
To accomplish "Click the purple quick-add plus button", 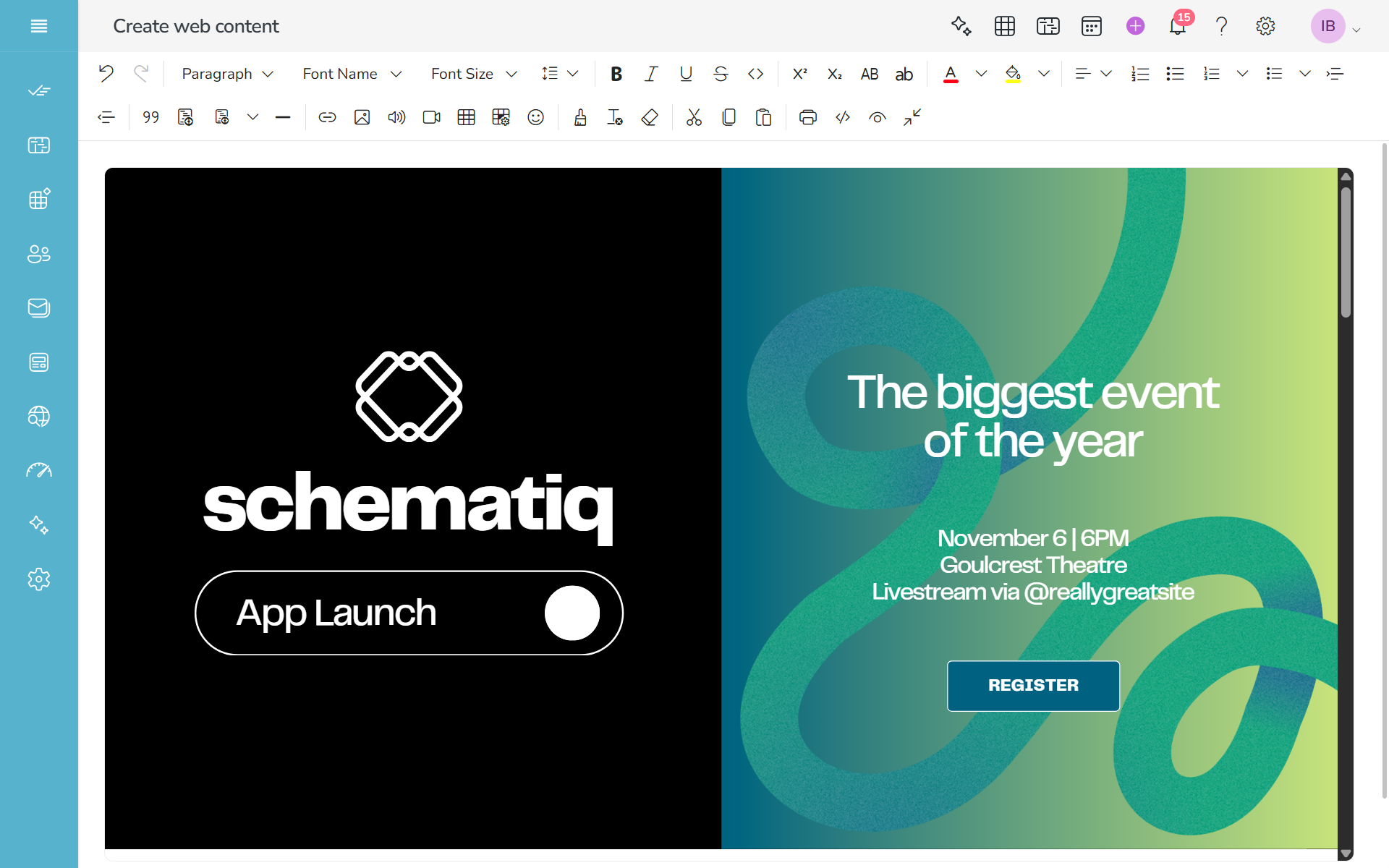I will tap(1135, 26).
